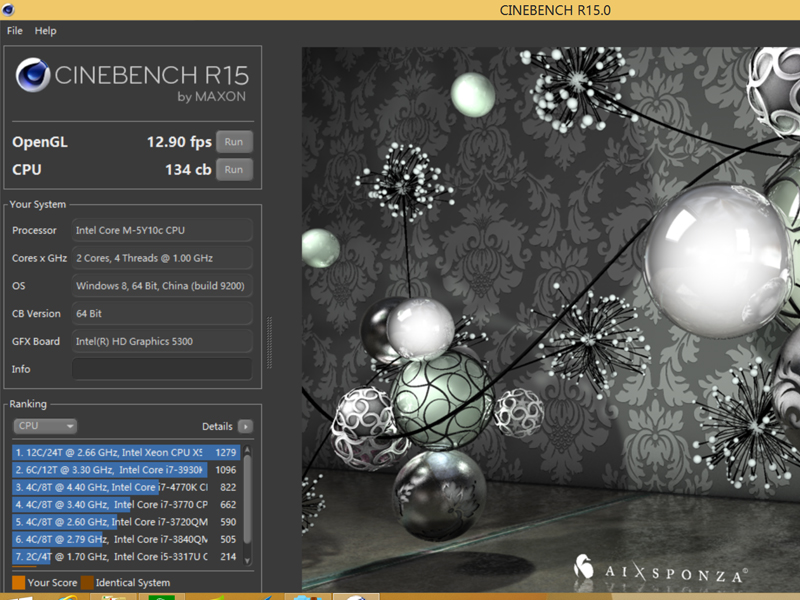Select ranking row 7 Core i5-3317U
Screen dimensions: 800x600
coord(126,556)
